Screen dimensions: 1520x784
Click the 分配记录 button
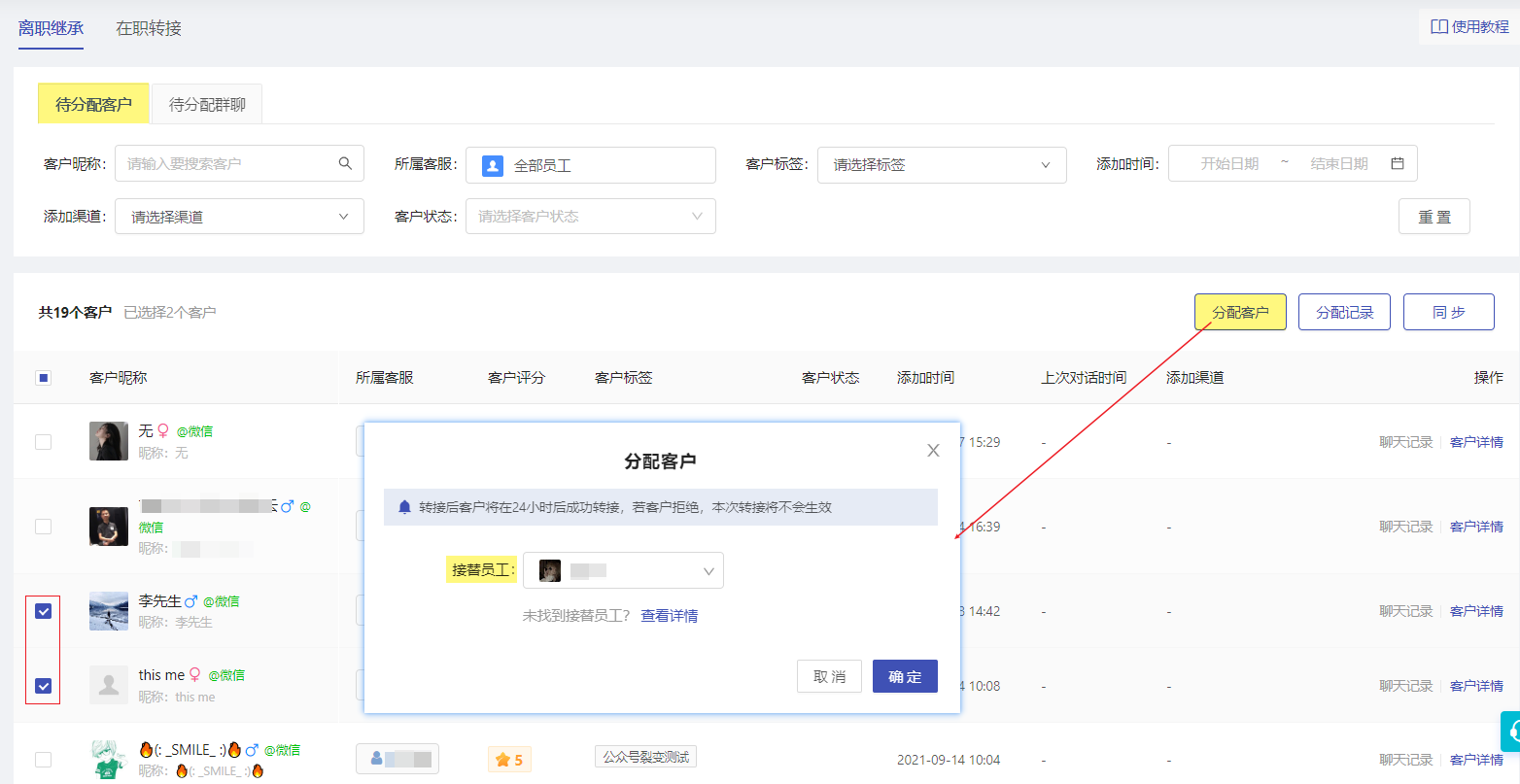(1344, 312)
